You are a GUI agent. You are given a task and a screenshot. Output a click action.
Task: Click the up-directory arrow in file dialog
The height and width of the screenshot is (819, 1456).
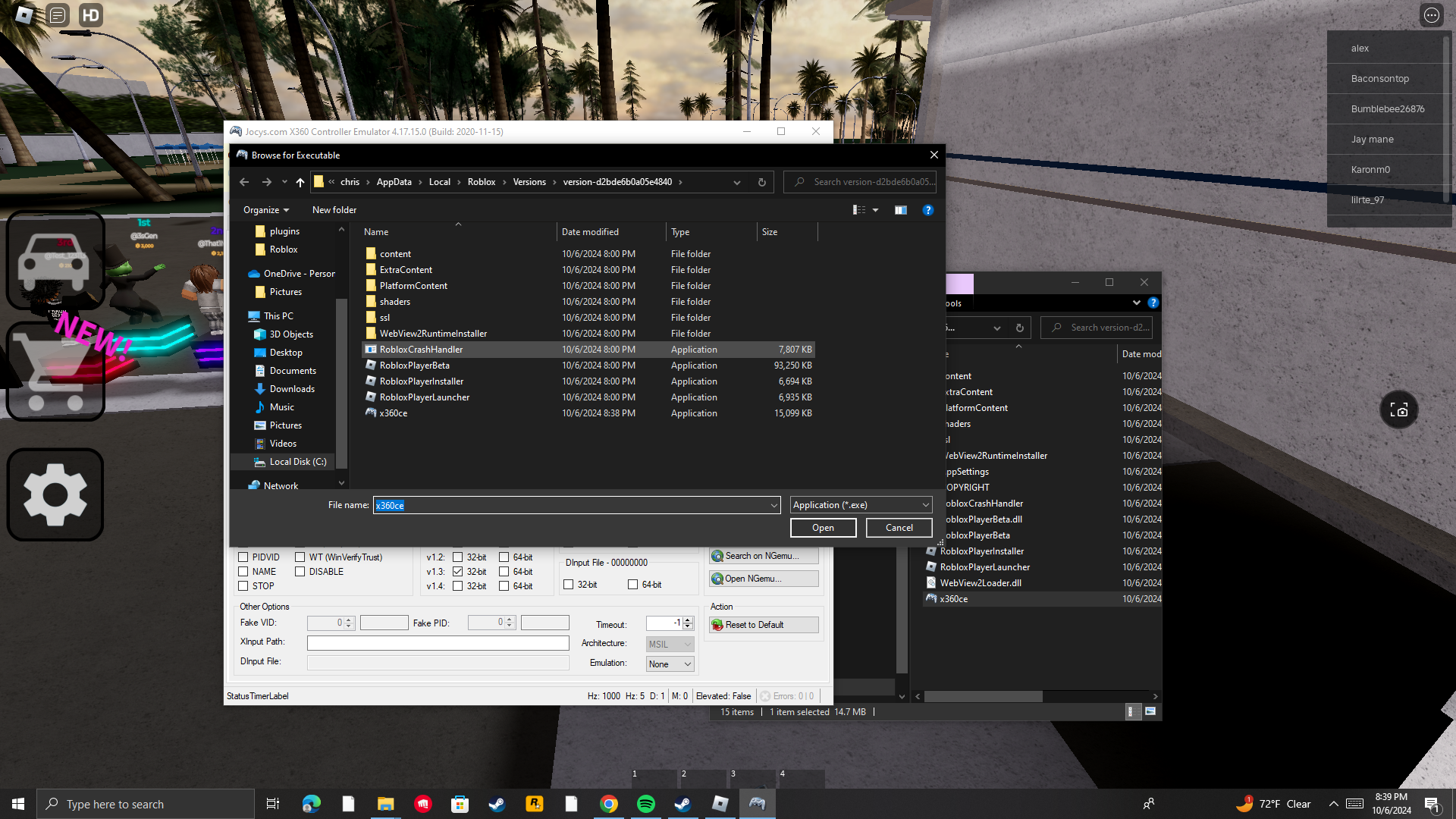coord(300,182)
